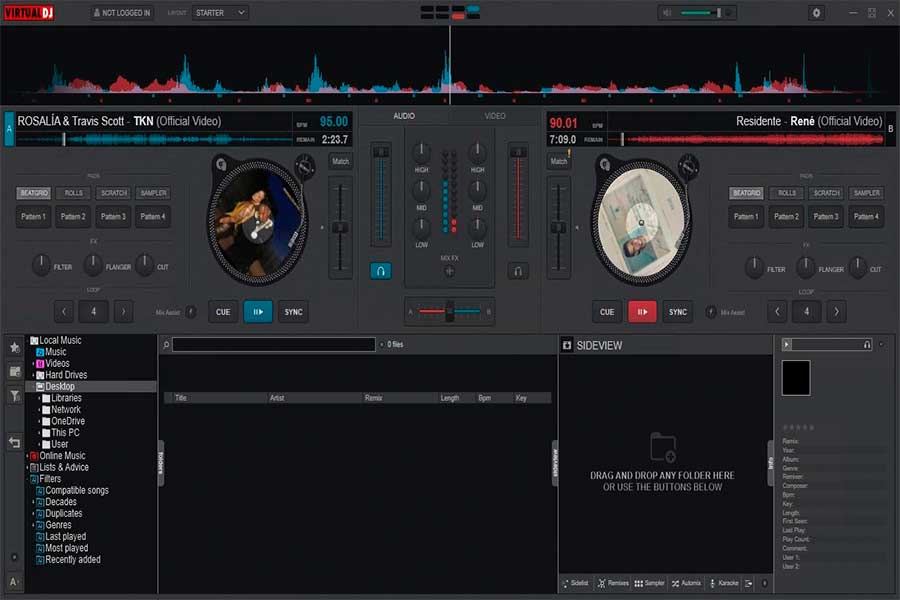Image resolution: width=900 pixels, height=600 pixels.
Task: Click the back arrow icon in the sidebar
Action: click(14, 443)
